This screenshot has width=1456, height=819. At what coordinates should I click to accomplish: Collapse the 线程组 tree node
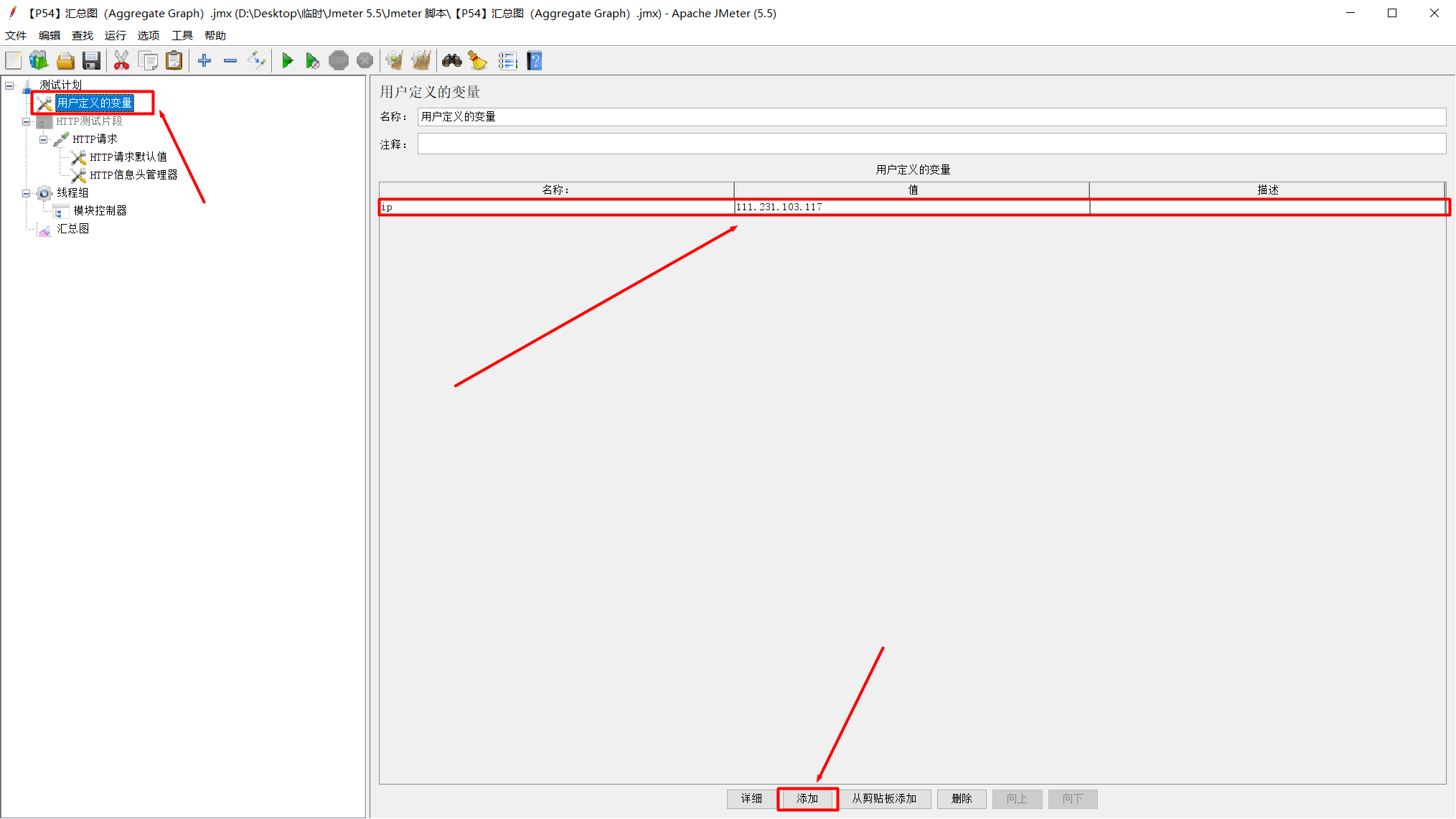tap(27, 193)
